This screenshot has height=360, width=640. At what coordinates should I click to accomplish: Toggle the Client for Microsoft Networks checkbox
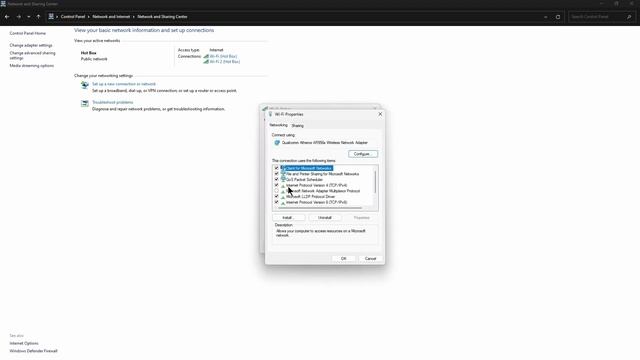click(x=276, y=168)
